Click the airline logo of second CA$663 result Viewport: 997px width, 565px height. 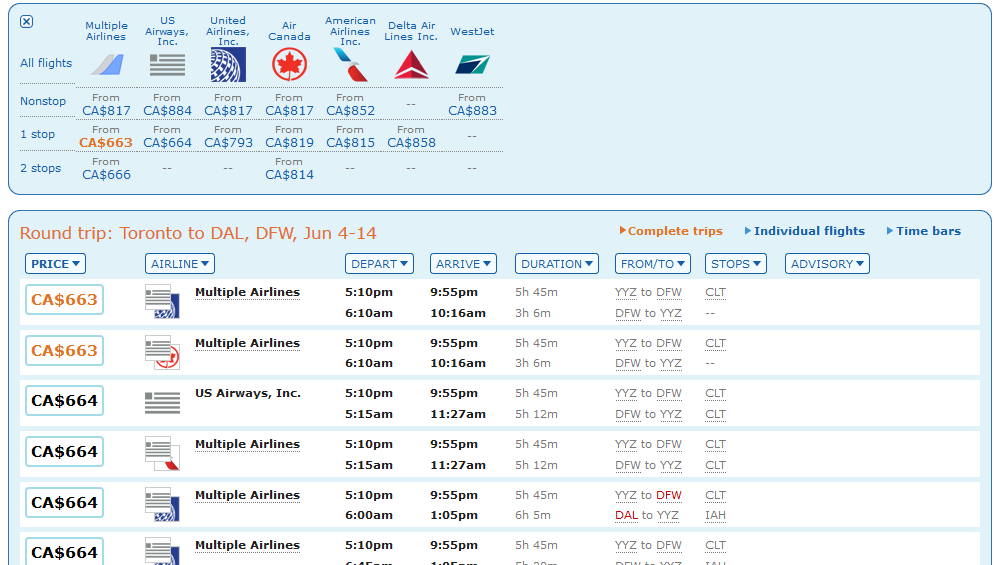coord(162,352)
